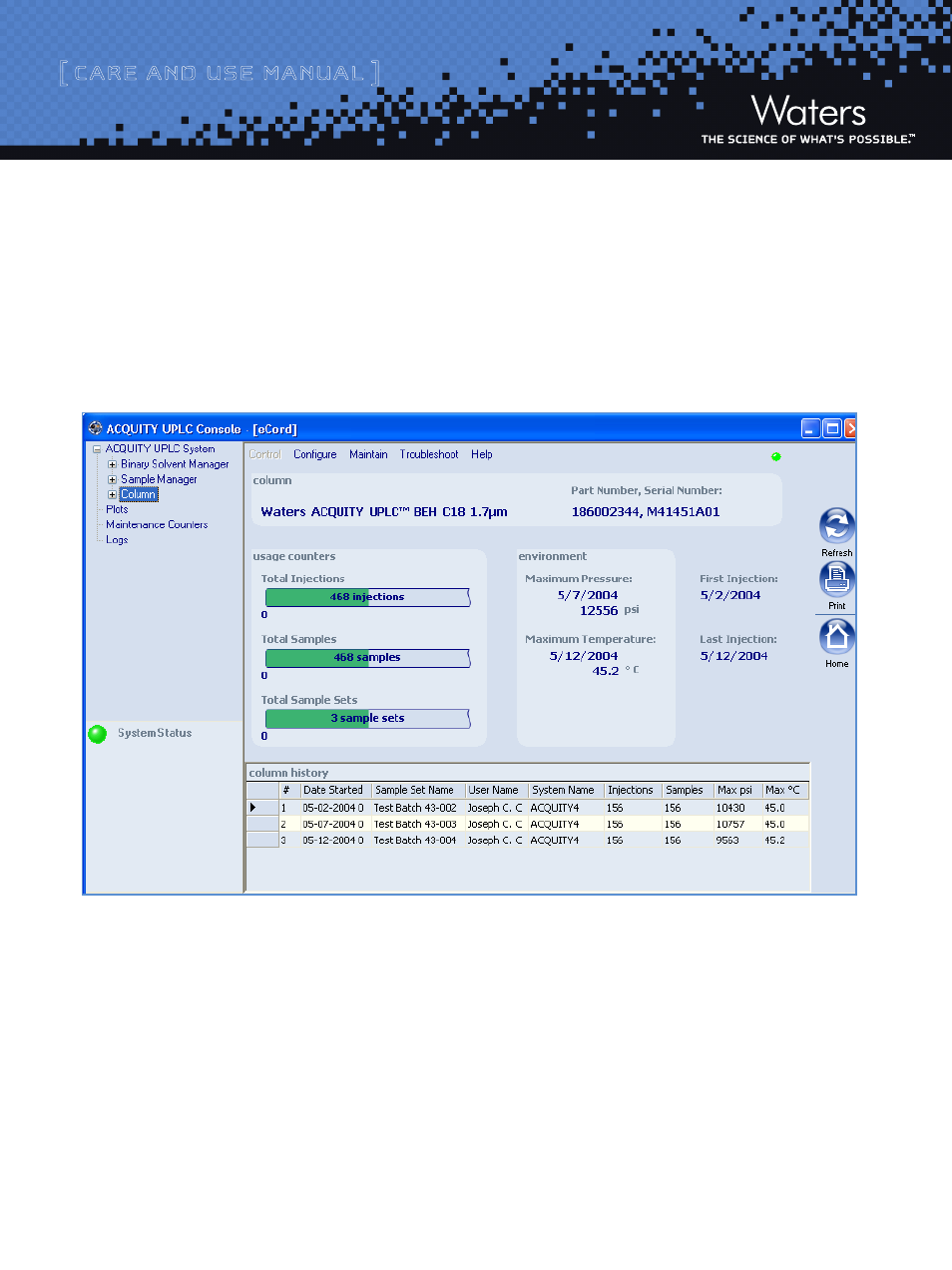The width and height of the screenshot is (952, 1270).
Task: Expand the Column tree node
Action: [x=112, y=494]
